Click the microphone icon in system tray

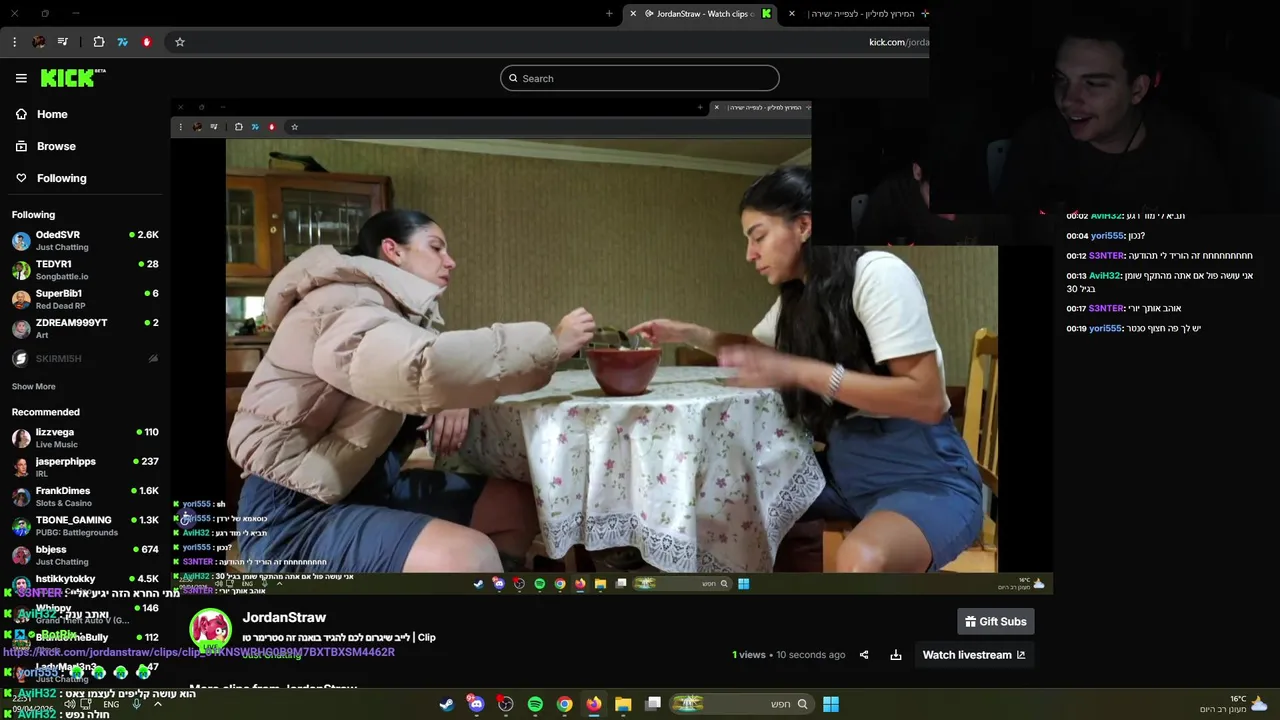click(137, 704)
